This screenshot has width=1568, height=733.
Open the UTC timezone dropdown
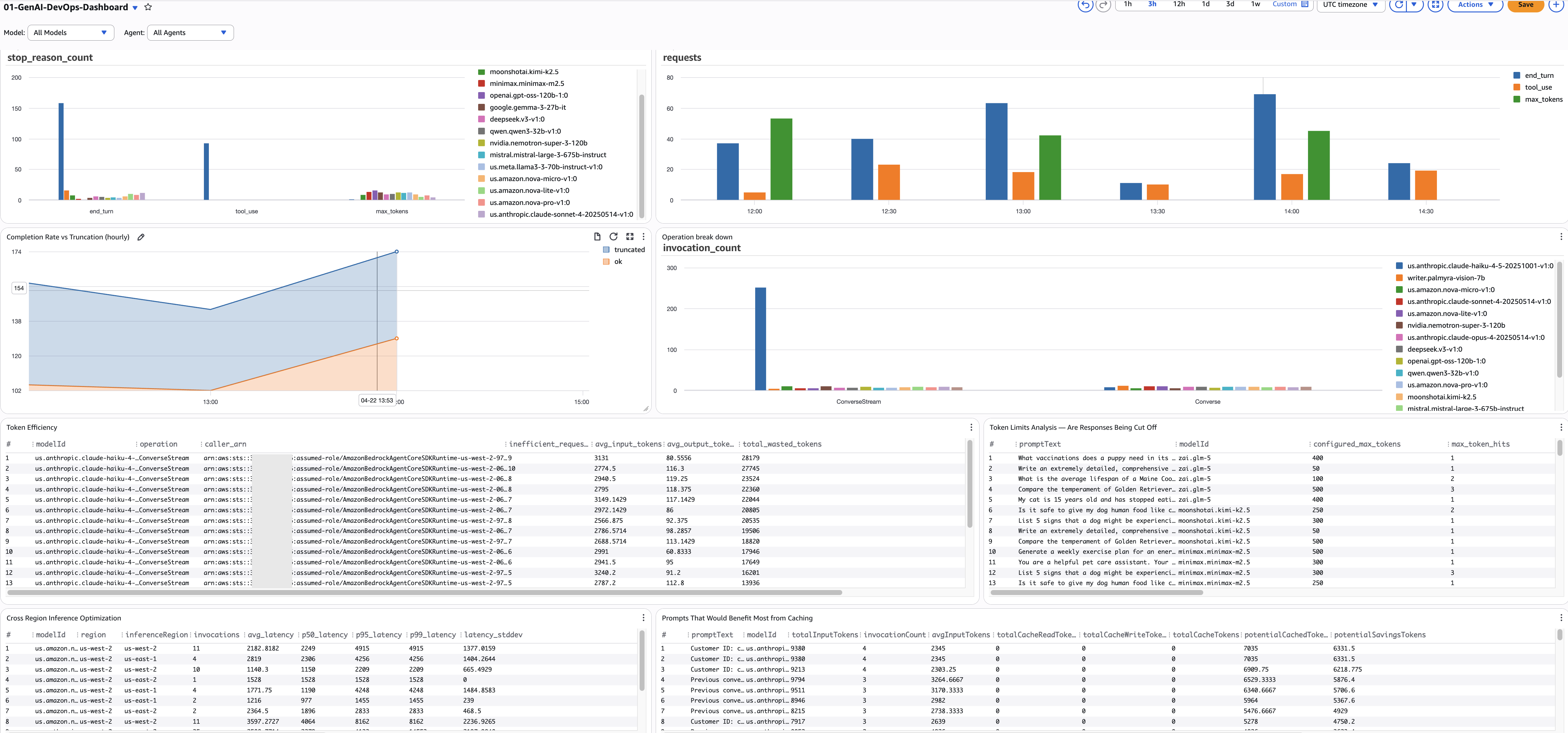click(1350, 5)
